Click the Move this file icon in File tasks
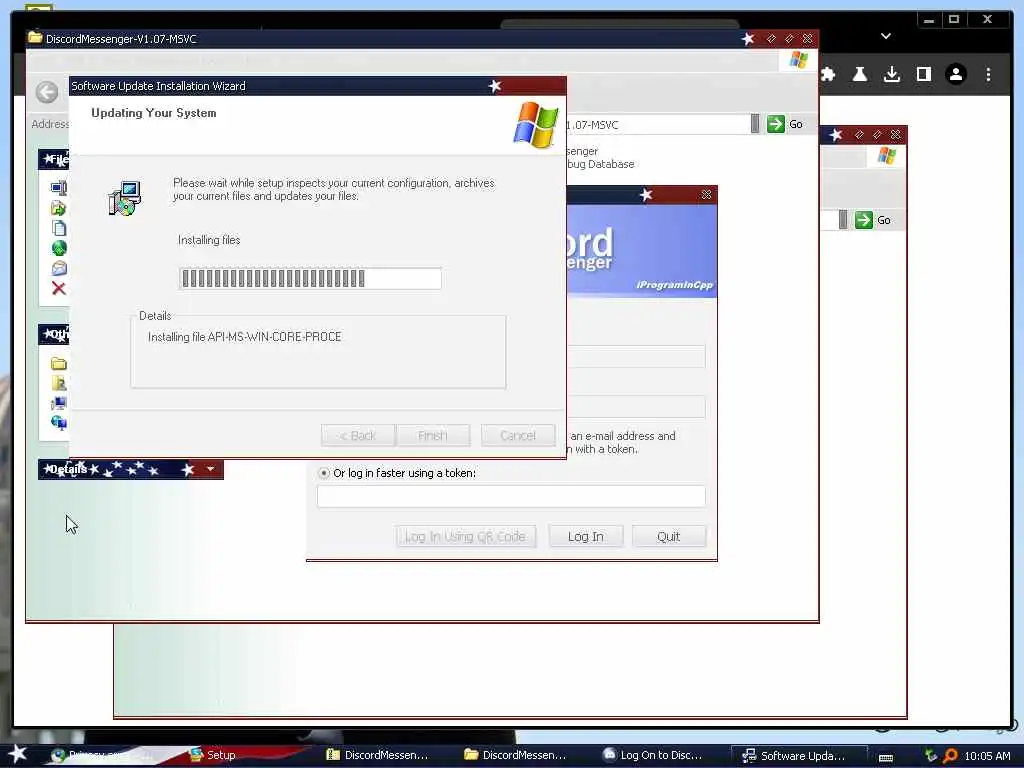Viewport: 1024px width, 768px height. 59,208
